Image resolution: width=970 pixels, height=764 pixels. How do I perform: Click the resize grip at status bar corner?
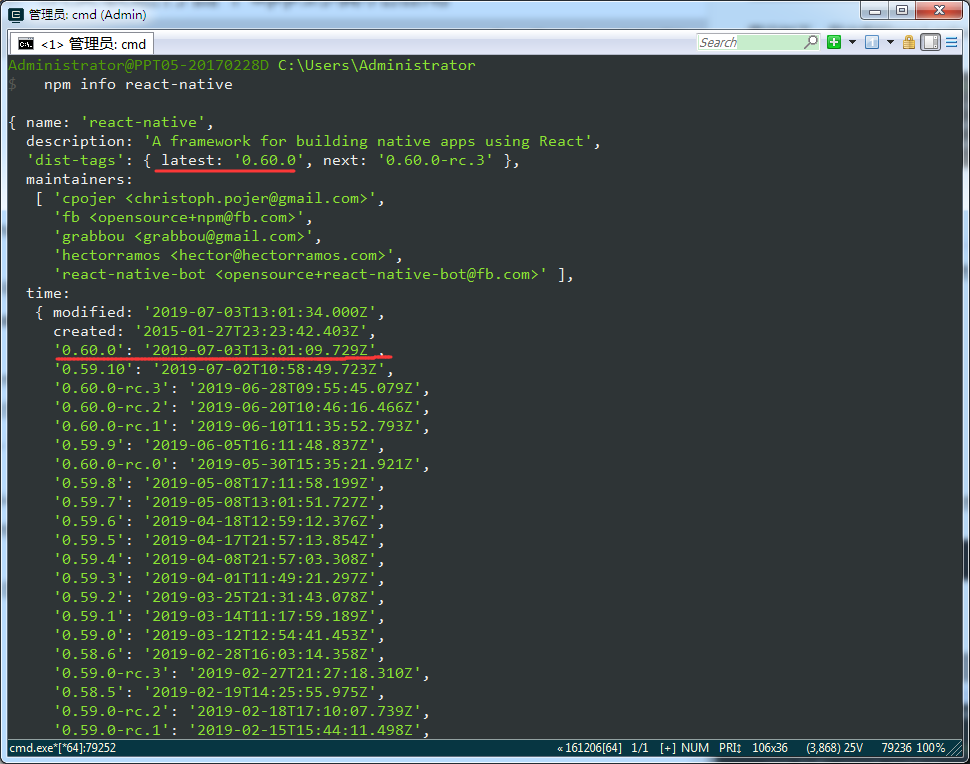tap(955, 748)
